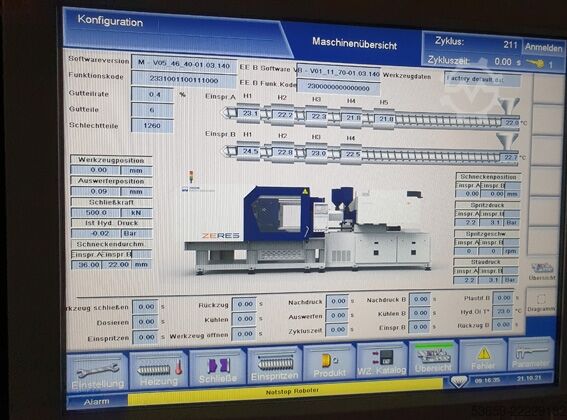This screenshot has width=567, height=420.
Task: Click the Zyklus count 211
Action: click(510, 45)
